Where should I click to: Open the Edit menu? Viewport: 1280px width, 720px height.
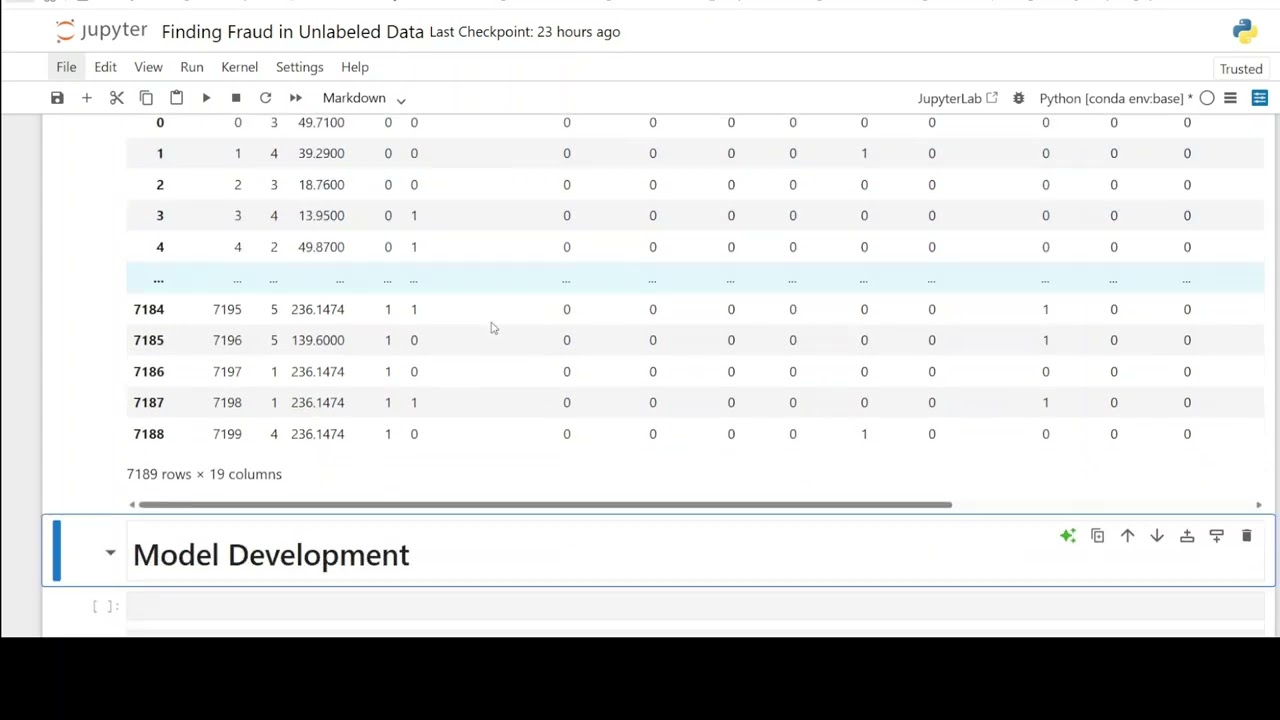point(105,67)
